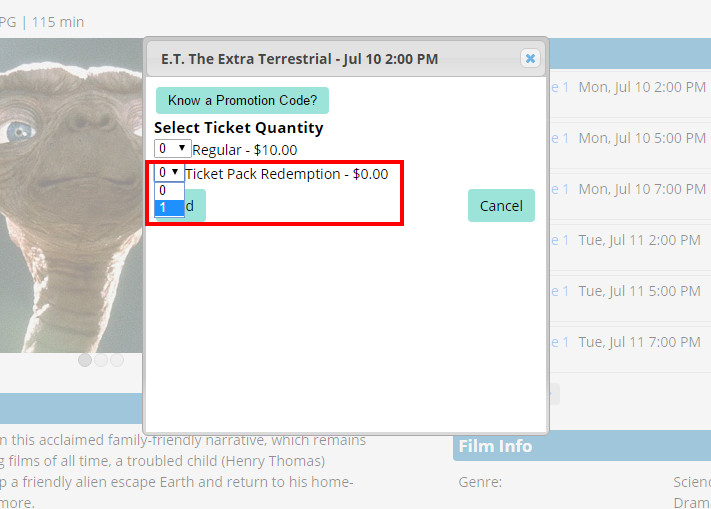
Task: Select the Mon, Jul 10 5:00 PM showtime
Action: click(x=641, y=138)
